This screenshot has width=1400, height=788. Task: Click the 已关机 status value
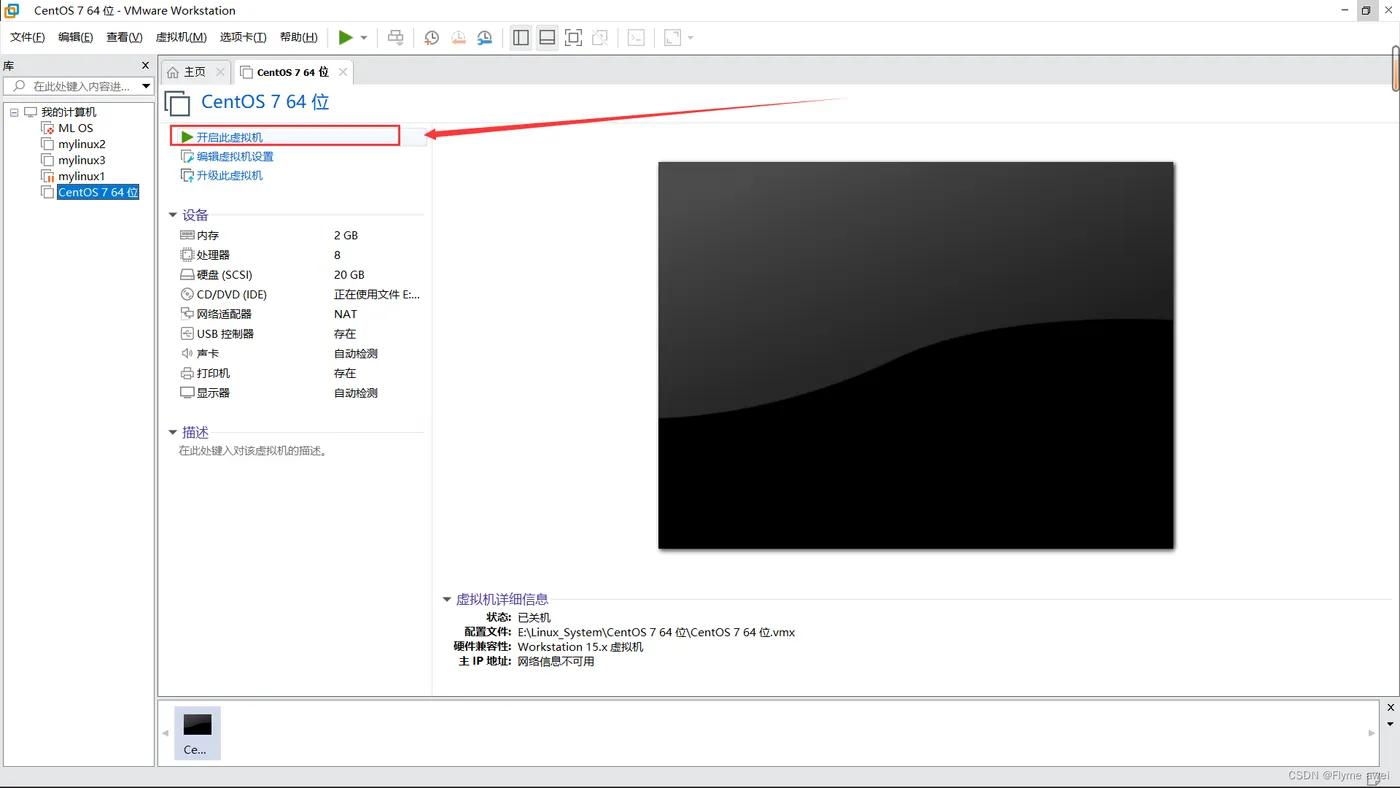(534, 617)
